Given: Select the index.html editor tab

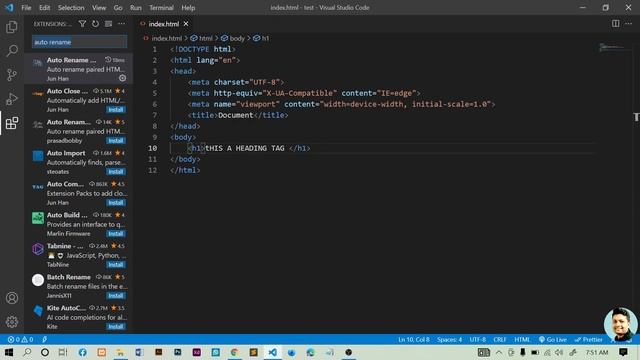Looking at the screenshot, I should coord(164,24).
